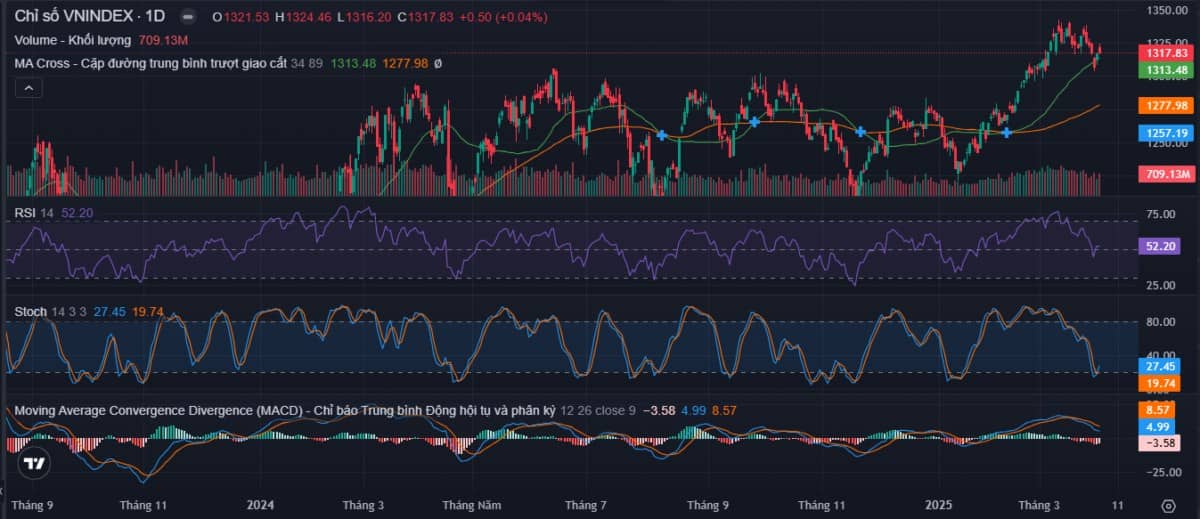Click the orange 1277.98 MA price label

tap(1167, 105)
